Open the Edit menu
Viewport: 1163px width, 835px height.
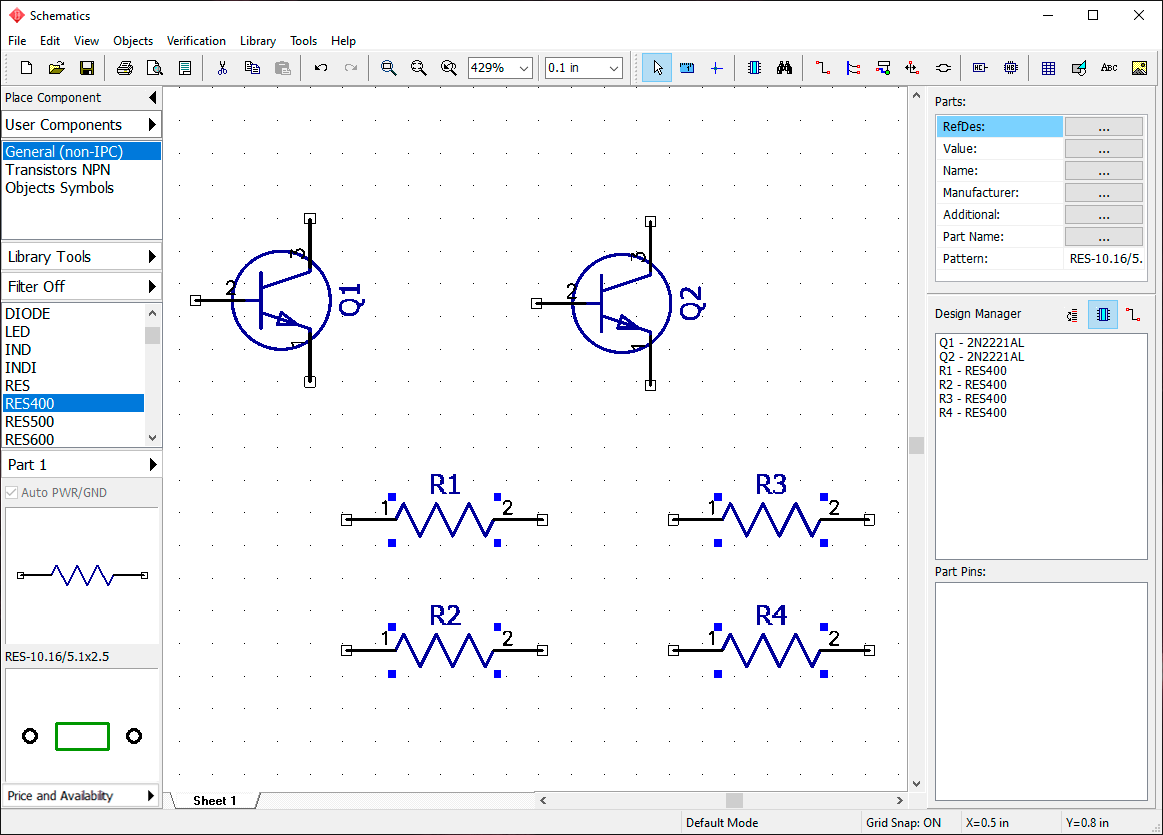(50, 41)
